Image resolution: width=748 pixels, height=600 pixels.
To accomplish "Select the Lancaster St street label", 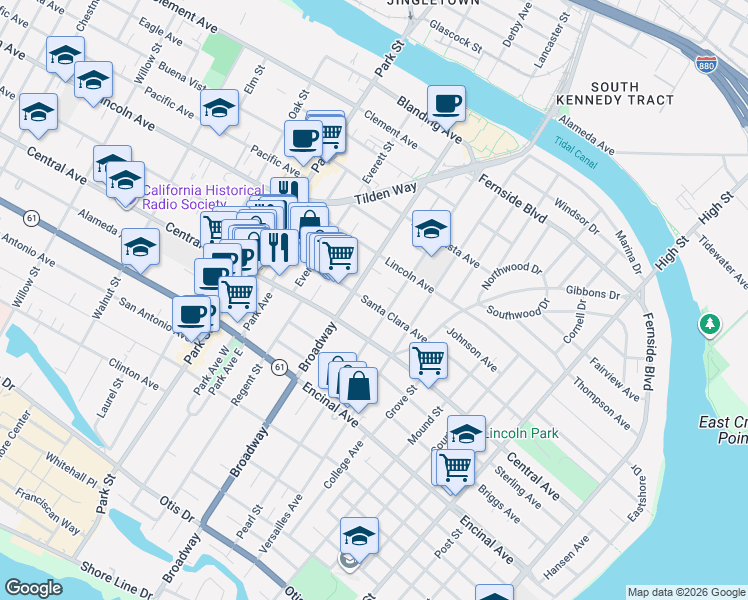I will (x=552, y=41).
